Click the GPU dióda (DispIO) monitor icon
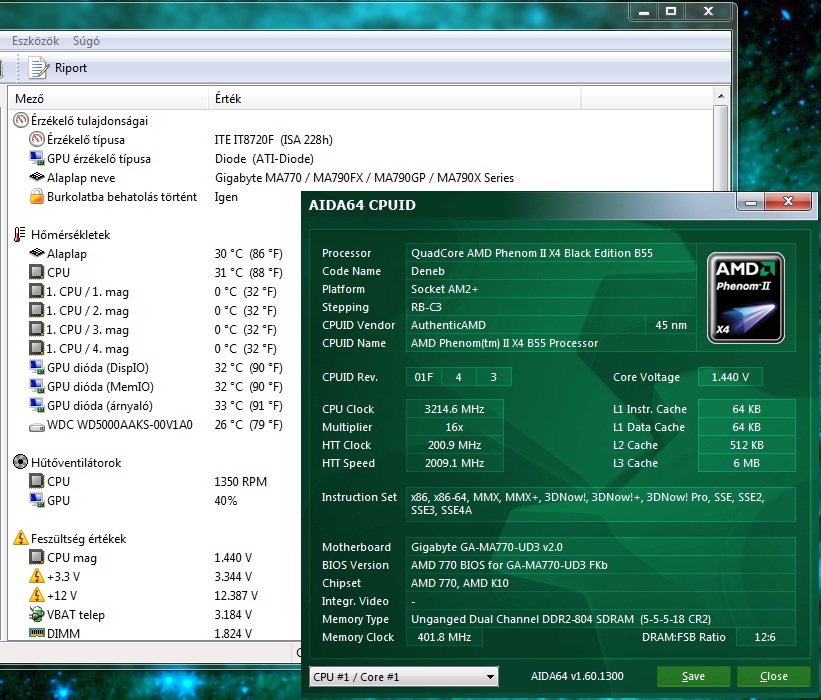Image resolution: width=821 pixels, height=700 pixels. 37,367
